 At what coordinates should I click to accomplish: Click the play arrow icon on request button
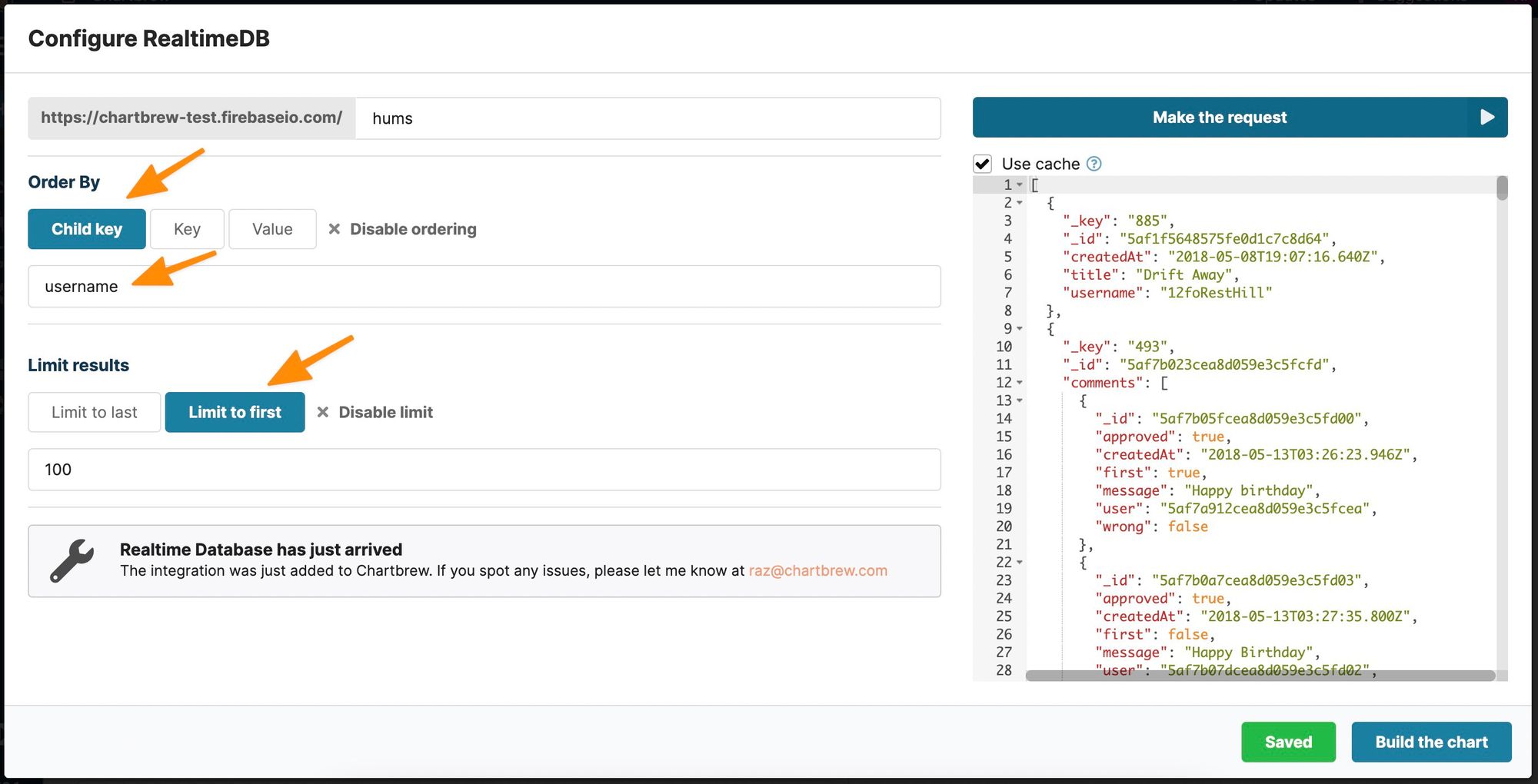[1487, 117]
